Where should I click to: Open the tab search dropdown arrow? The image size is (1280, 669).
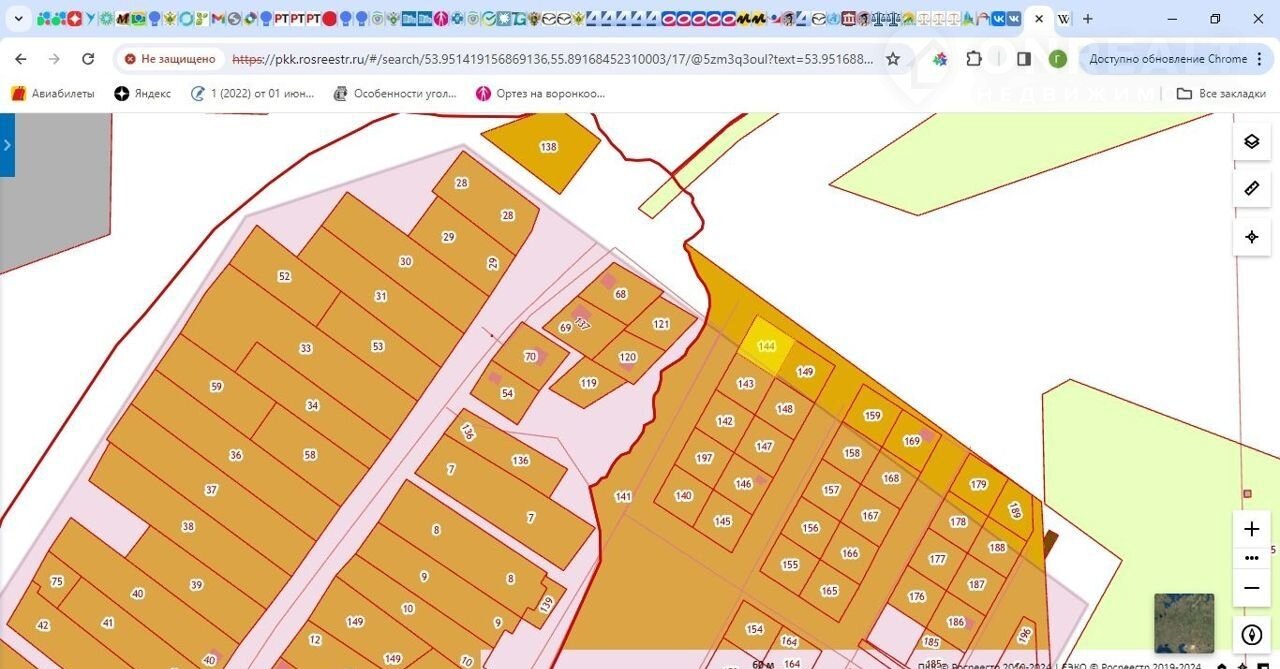tap(18, 19)
